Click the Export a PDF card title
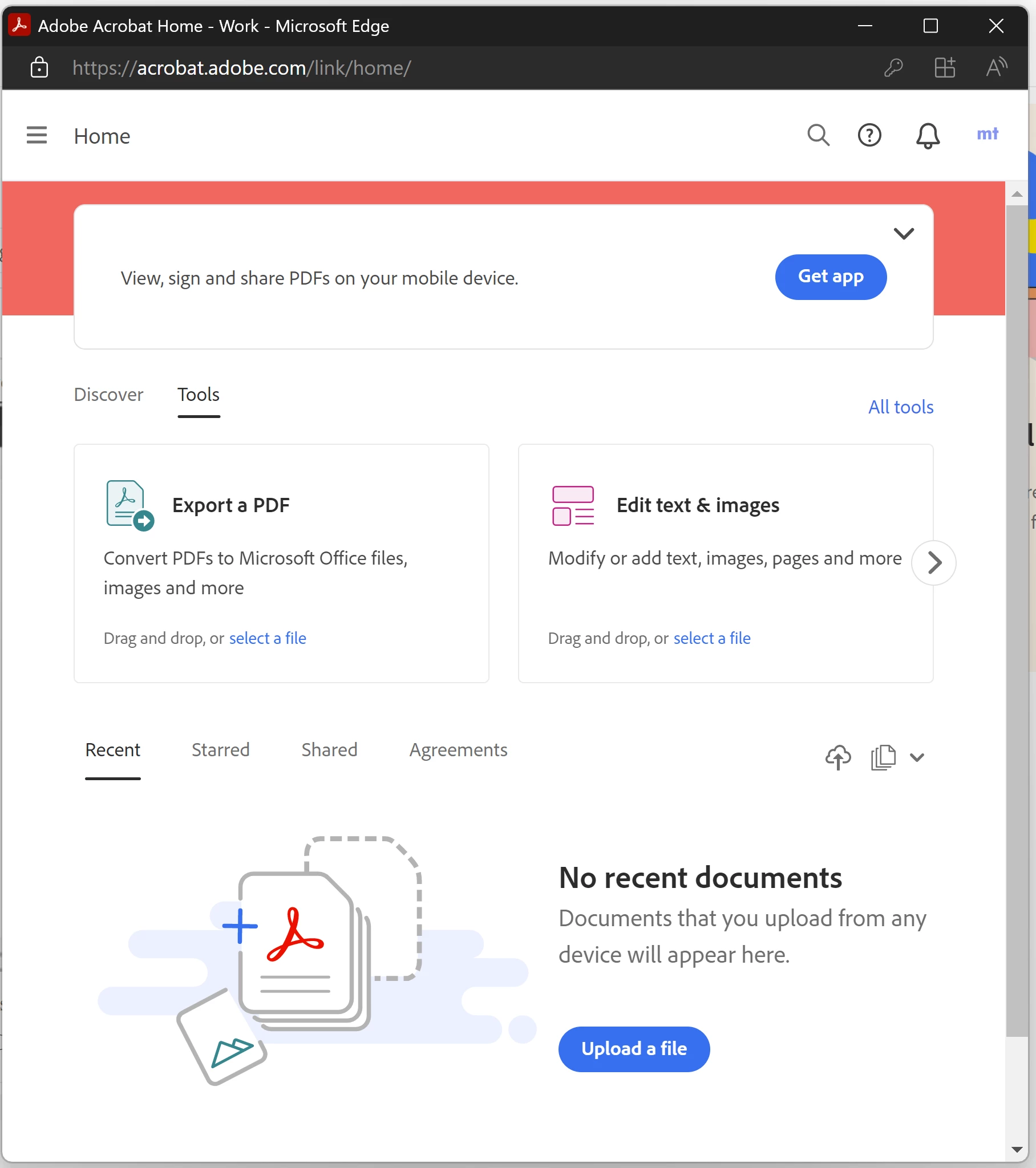The image size is (1036, 1168). click(x=231, y=505)
